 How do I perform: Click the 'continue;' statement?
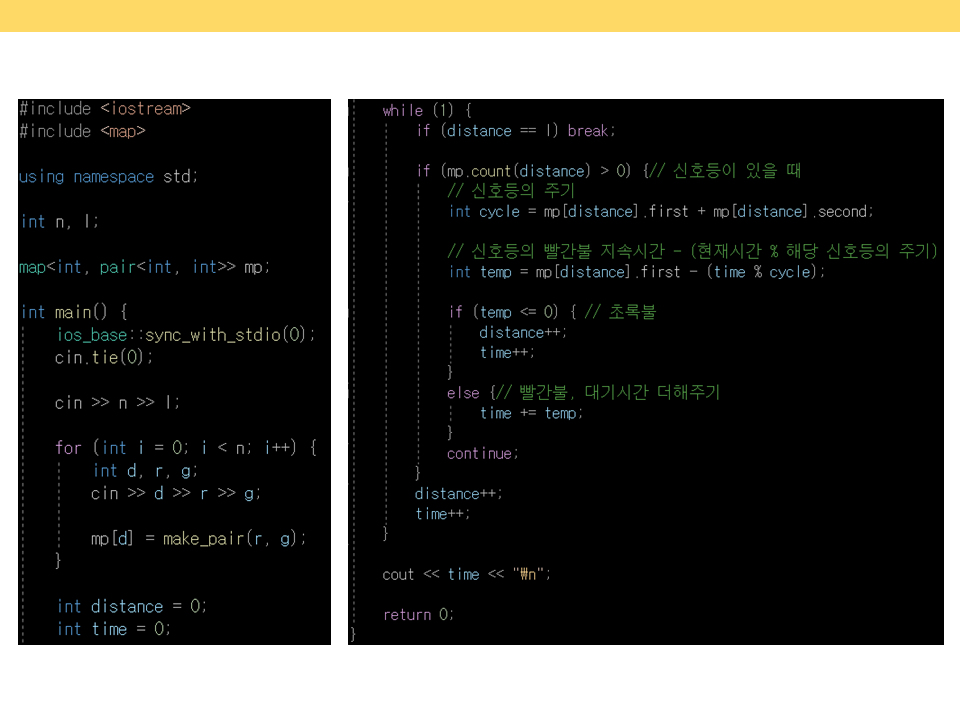point(482,454)
